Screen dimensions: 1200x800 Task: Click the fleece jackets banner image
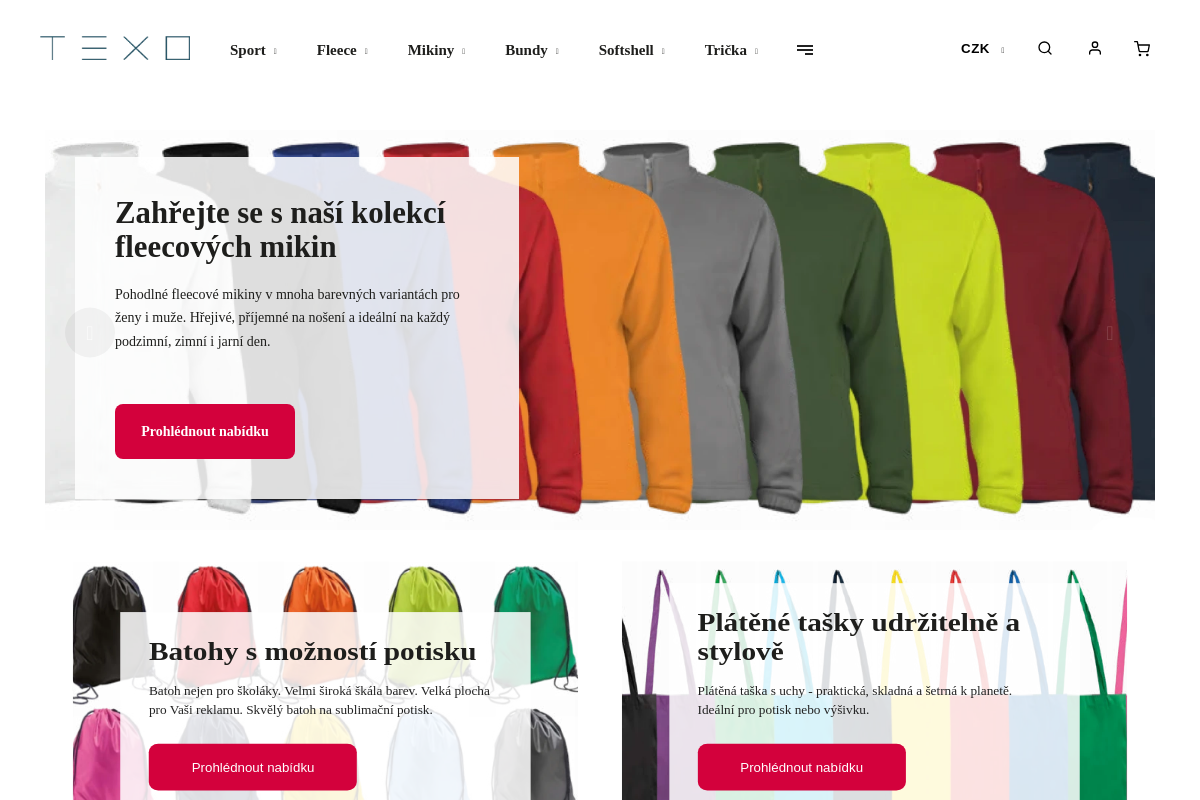836,328
